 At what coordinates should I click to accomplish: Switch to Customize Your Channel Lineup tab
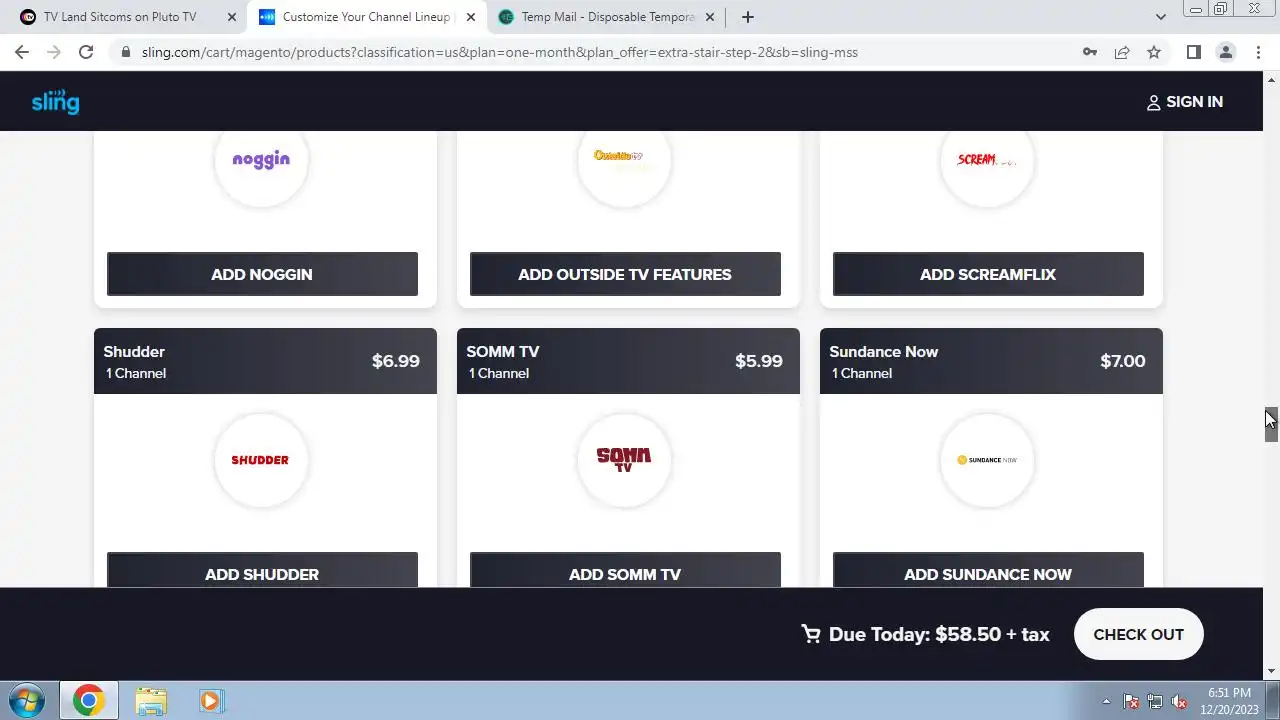366,17
